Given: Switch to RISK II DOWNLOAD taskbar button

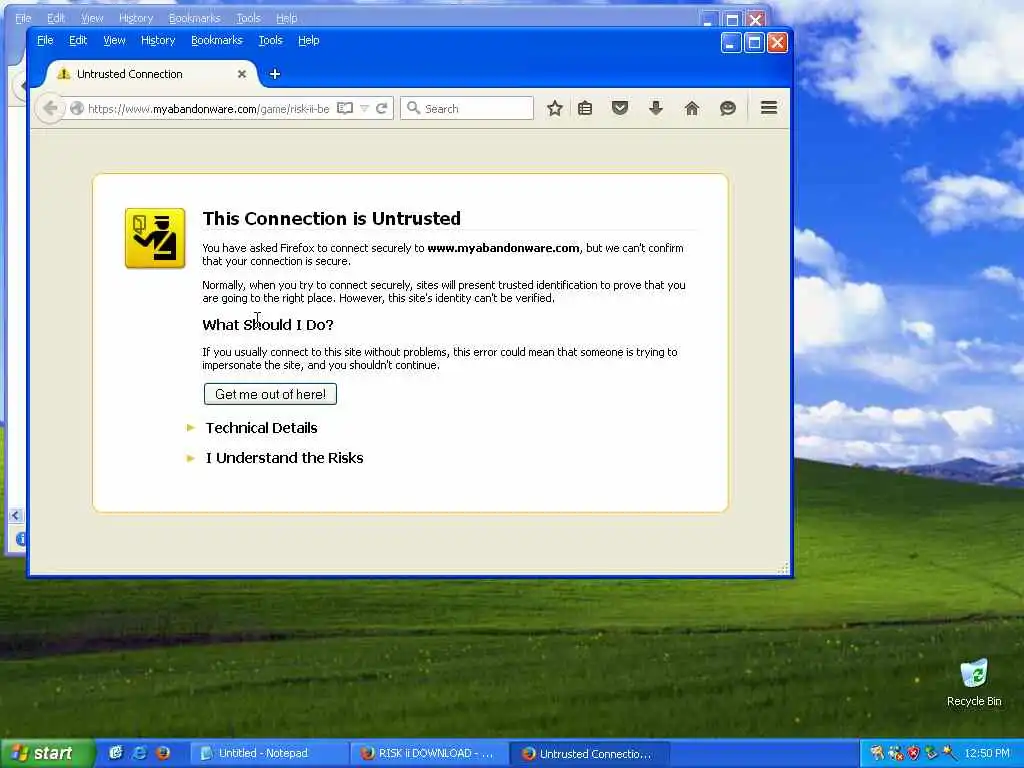Looking at the screenshot, I should pyautogui.click(x=429, y=754).
